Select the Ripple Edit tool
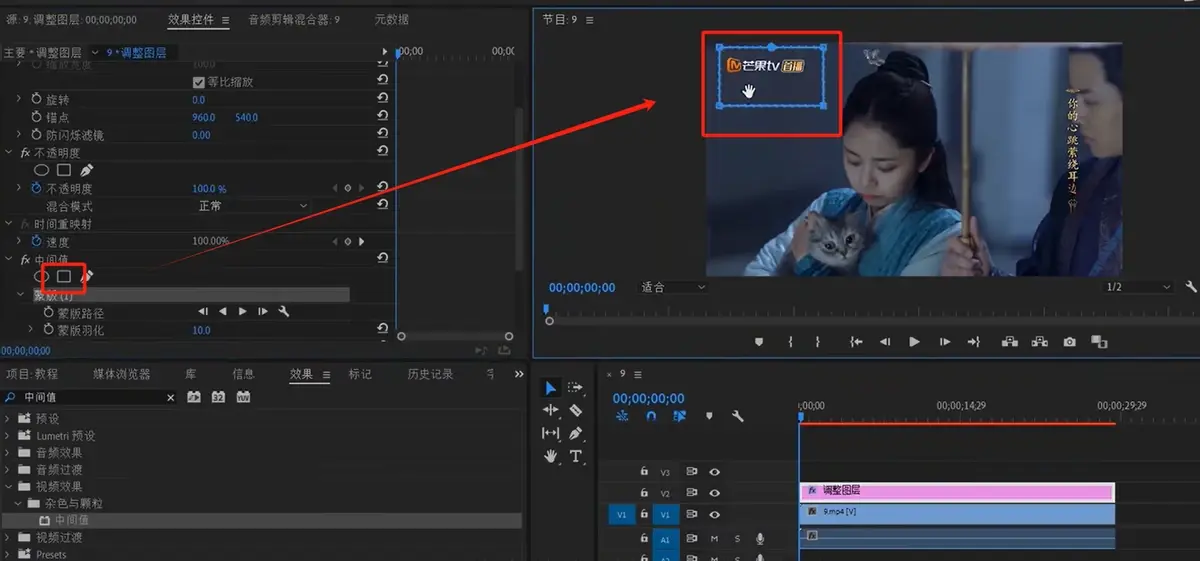1200x561 pixels. click(551, 410)
